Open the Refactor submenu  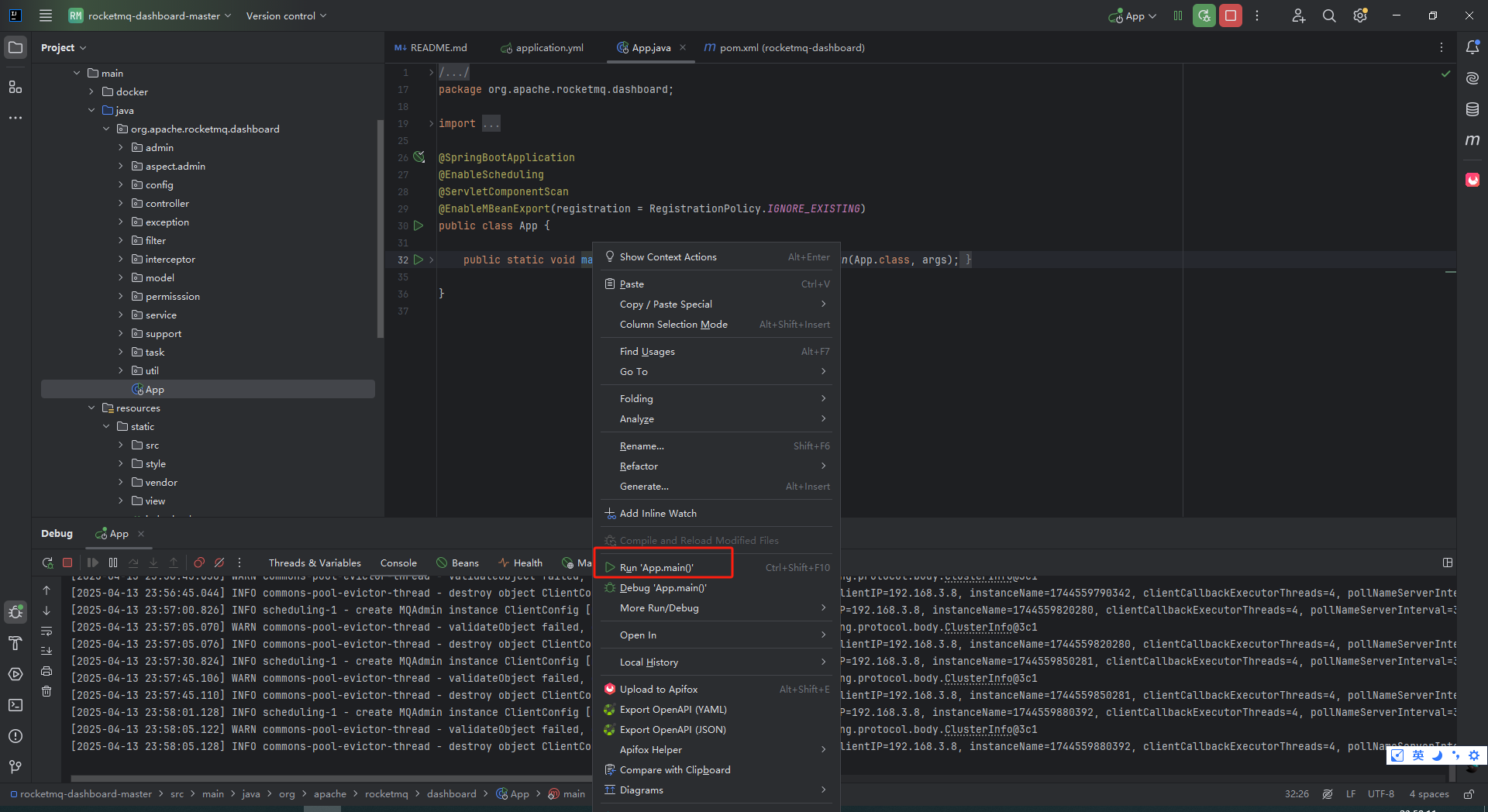coord(717,466)
